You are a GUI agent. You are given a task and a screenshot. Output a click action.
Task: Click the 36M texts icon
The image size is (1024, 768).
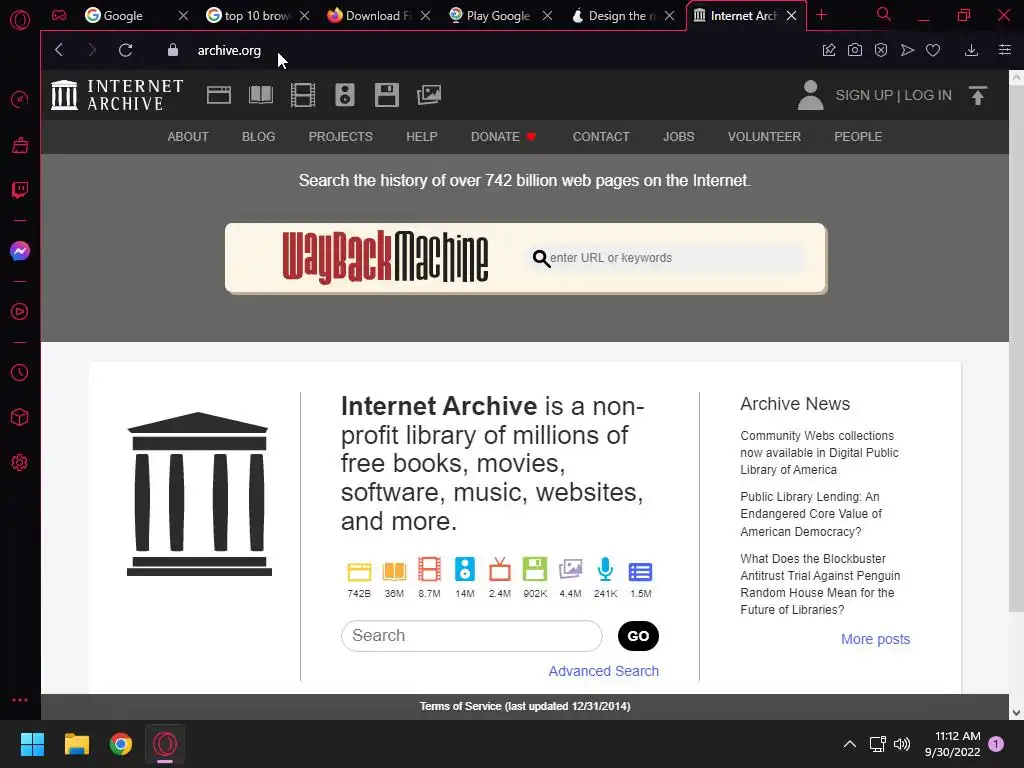pos(394,571)
